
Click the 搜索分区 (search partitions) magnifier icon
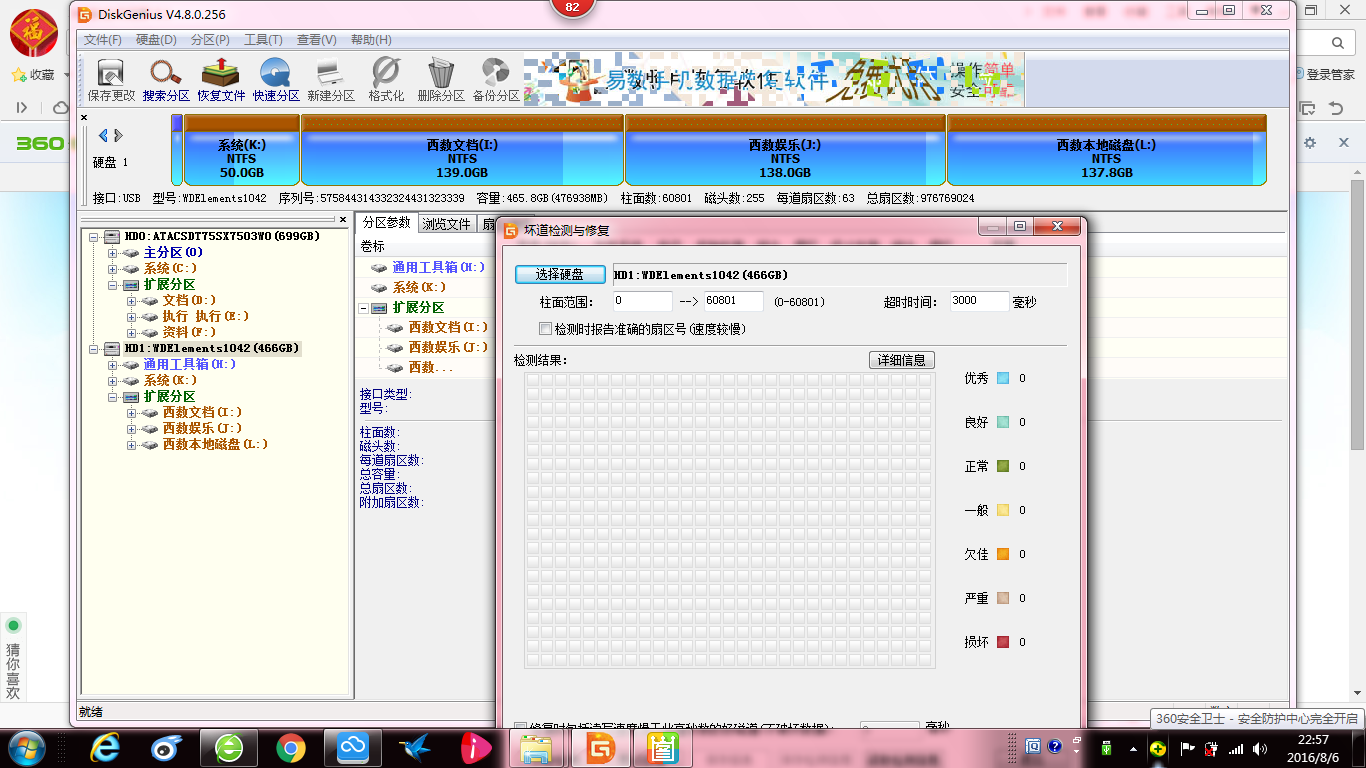(166, 80)
